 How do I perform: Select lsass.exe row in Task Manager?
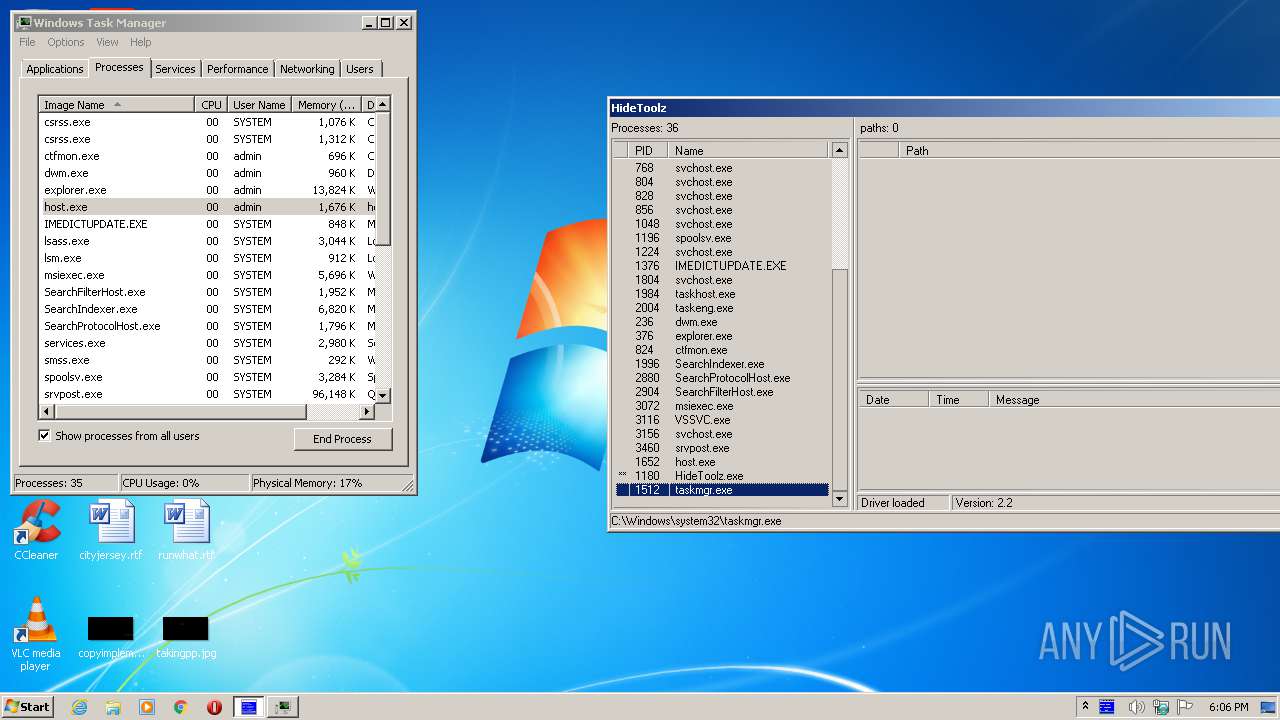(207, 241)
